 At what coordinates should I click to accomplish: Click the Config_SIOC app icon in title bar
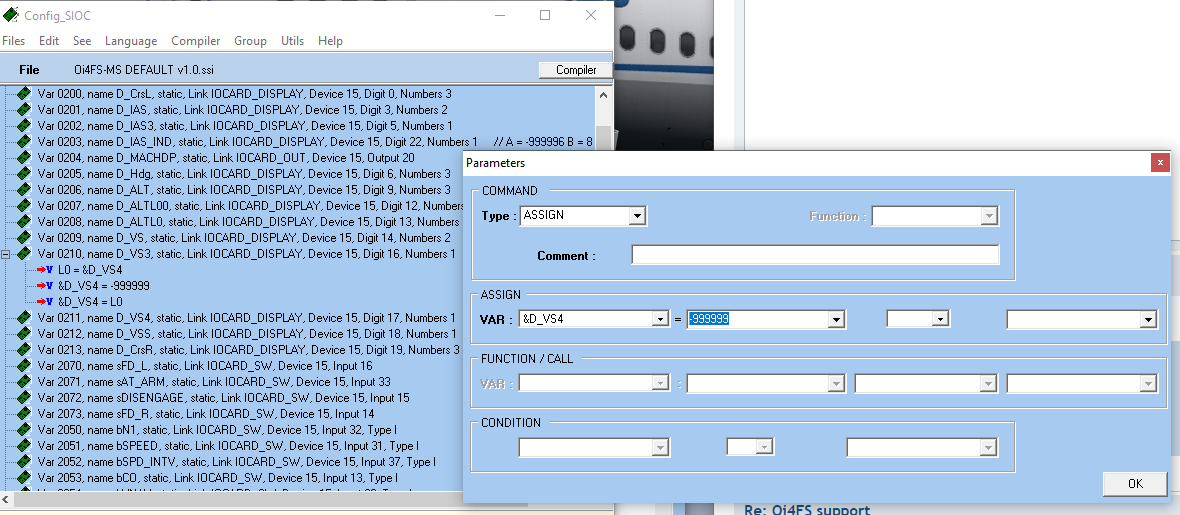click(11, 15)
